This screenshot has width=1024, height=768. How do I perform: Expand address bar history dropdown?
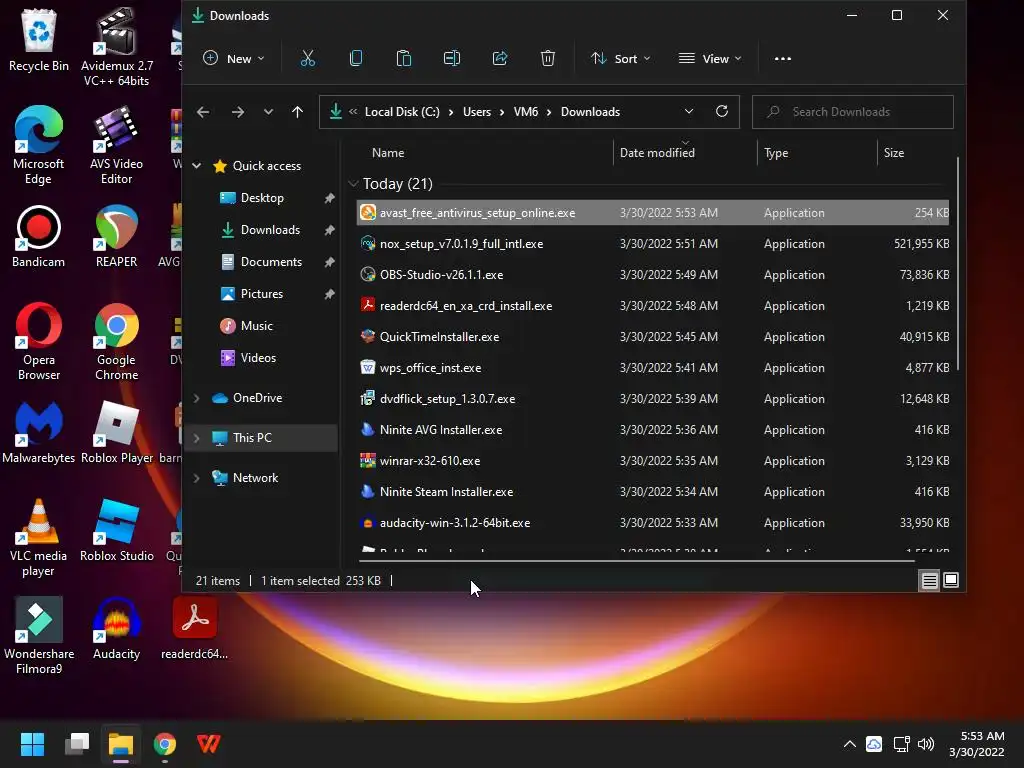click(x=688, y=112)
